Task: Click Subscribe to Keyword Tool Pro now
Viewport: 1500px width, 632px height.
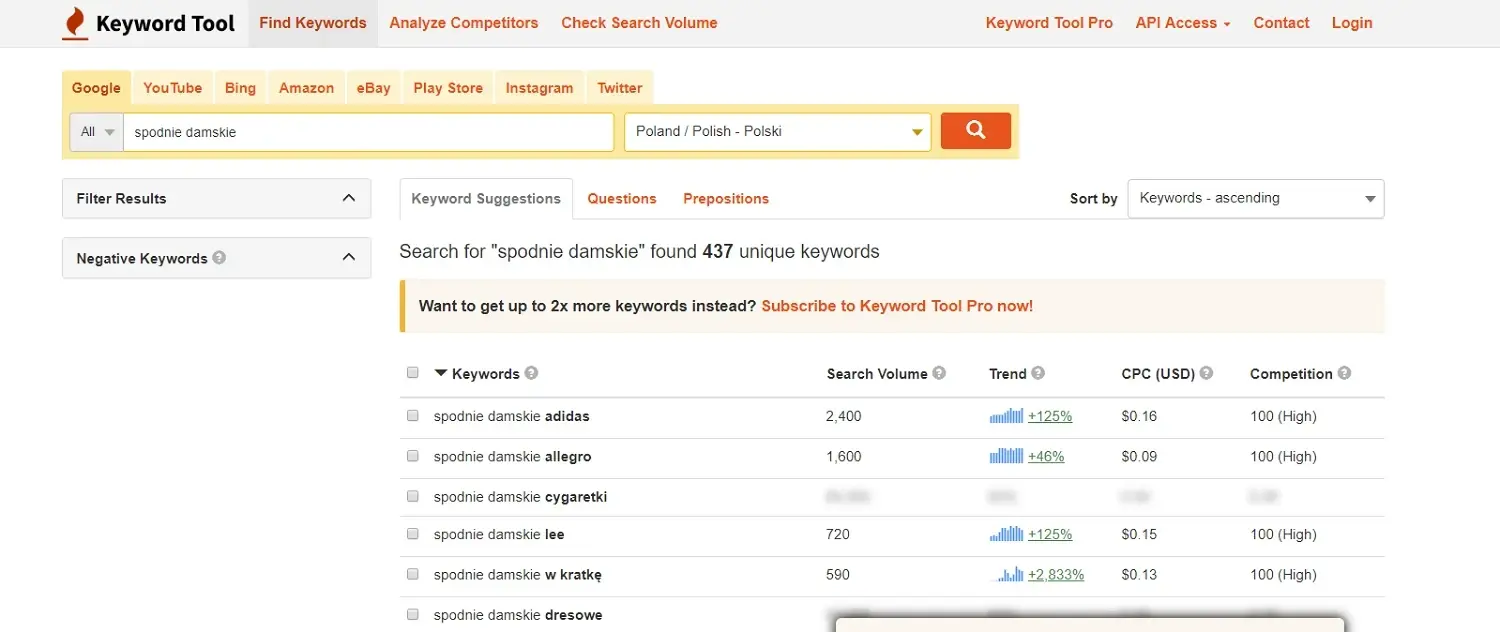Action: coord(897,306)
